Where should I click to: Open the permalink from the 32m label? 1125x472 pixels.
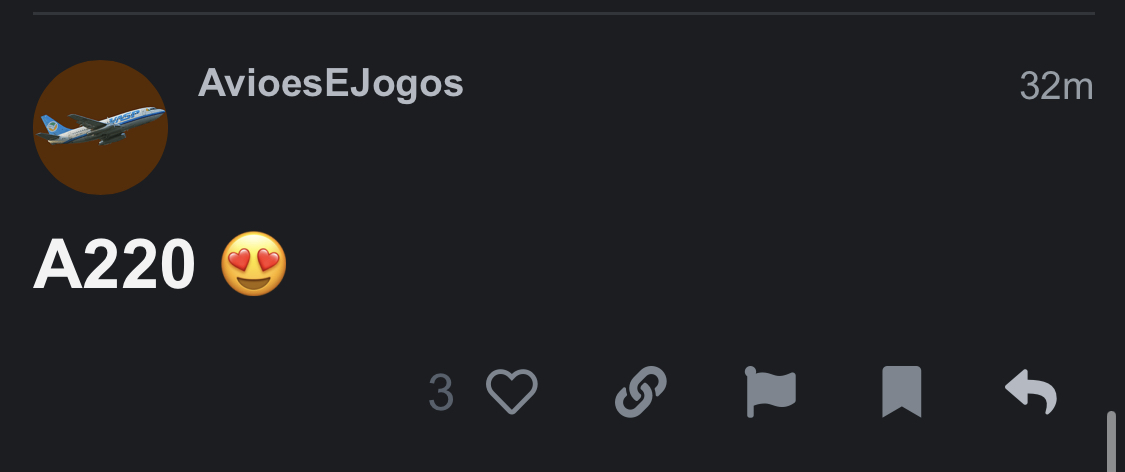[x=1056, y=86]
